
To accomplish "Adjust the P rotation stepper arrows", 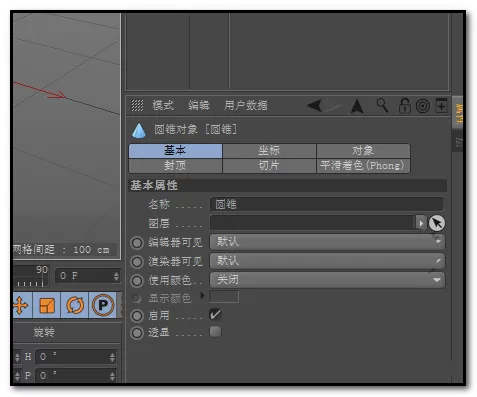I will (112, 376).
